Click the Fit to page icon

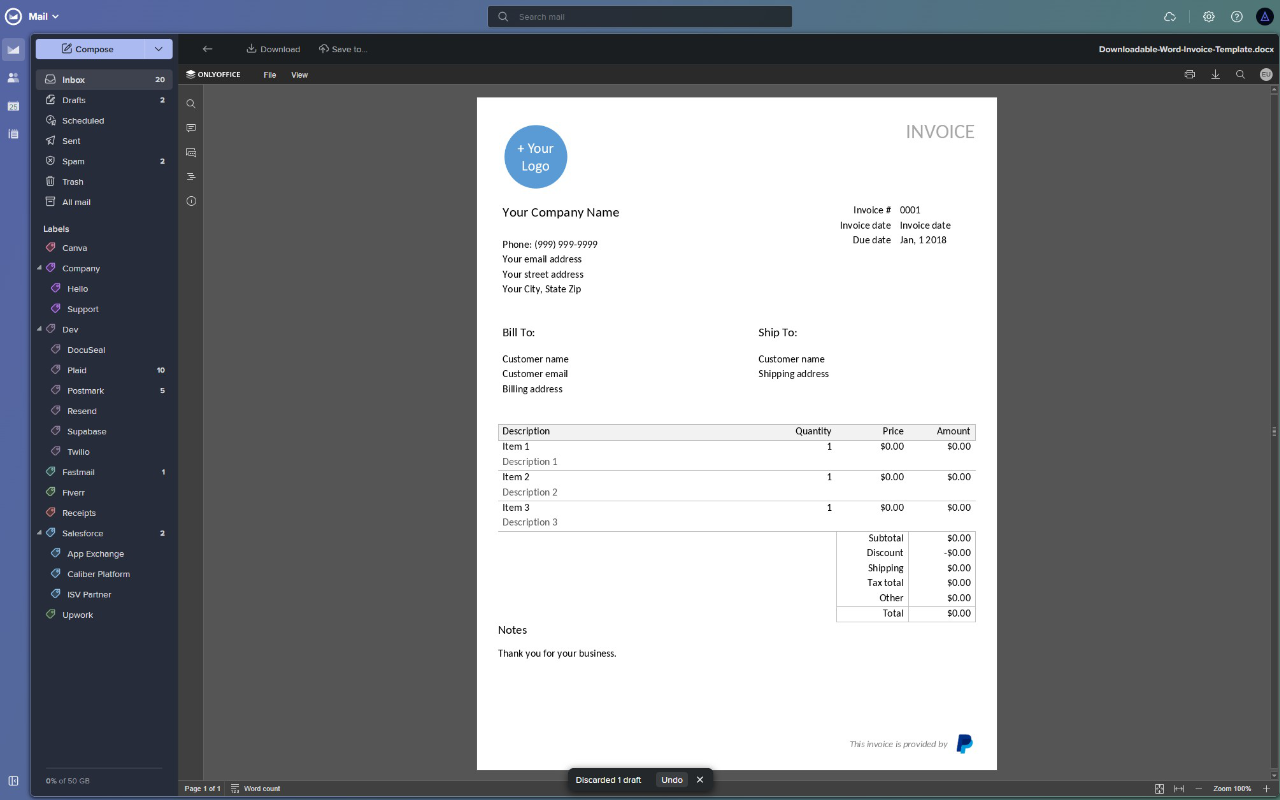click(1158, 788)
